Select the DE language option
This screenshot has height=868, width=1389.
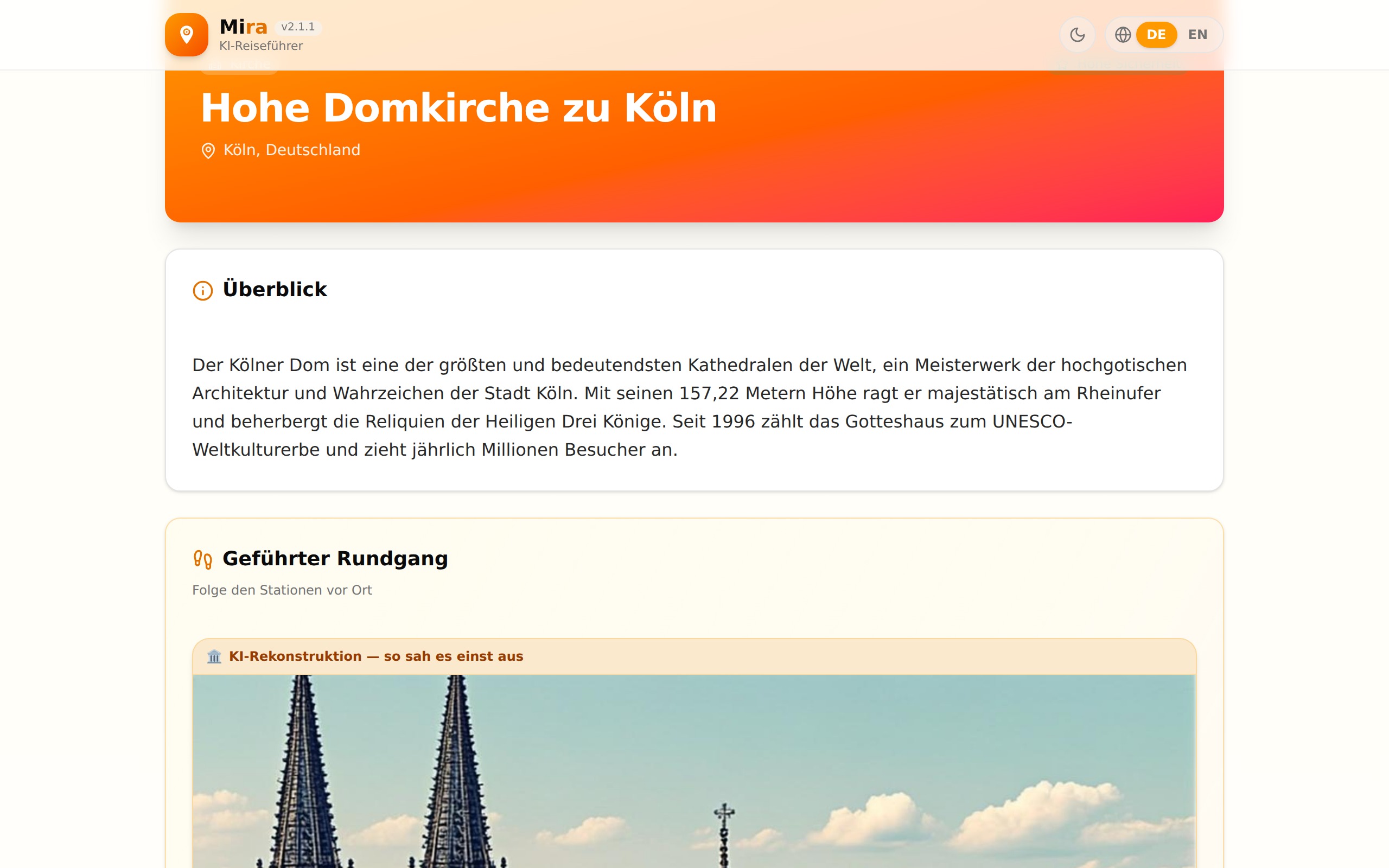point(1156,34)
